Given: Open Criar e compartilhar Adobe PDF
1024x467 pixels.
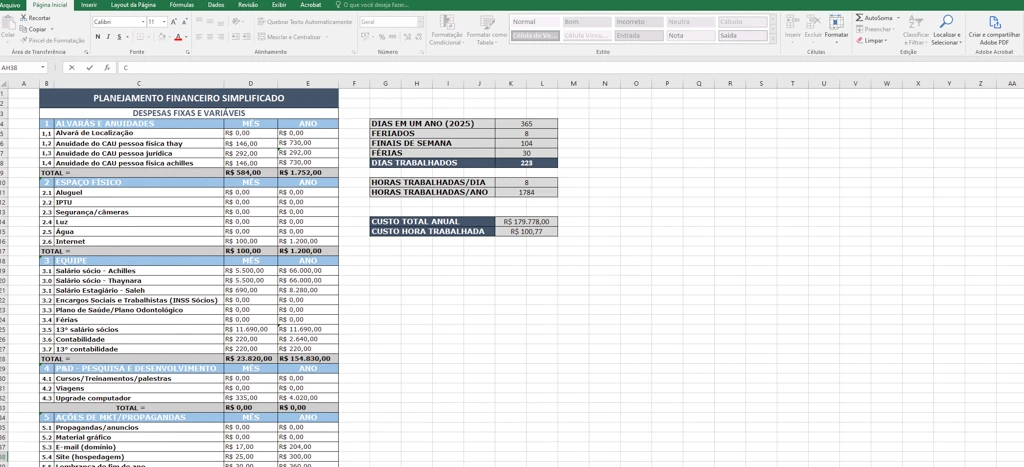Looking at the screenshot, I should (994, 22).
